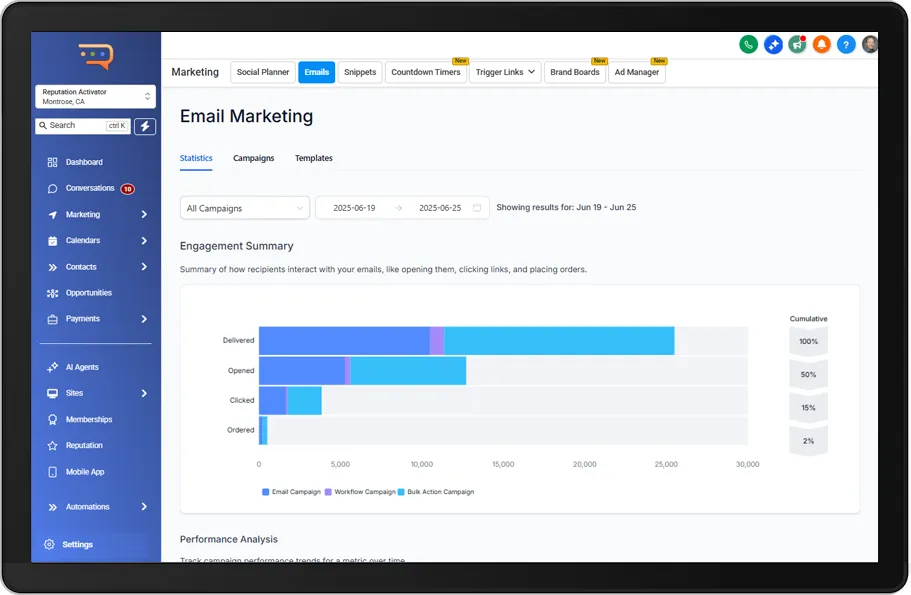Screen dimensions: 911x595
Task: Expand the Calendars sidebar submenu chevron
Action: (x=144, y=241)
